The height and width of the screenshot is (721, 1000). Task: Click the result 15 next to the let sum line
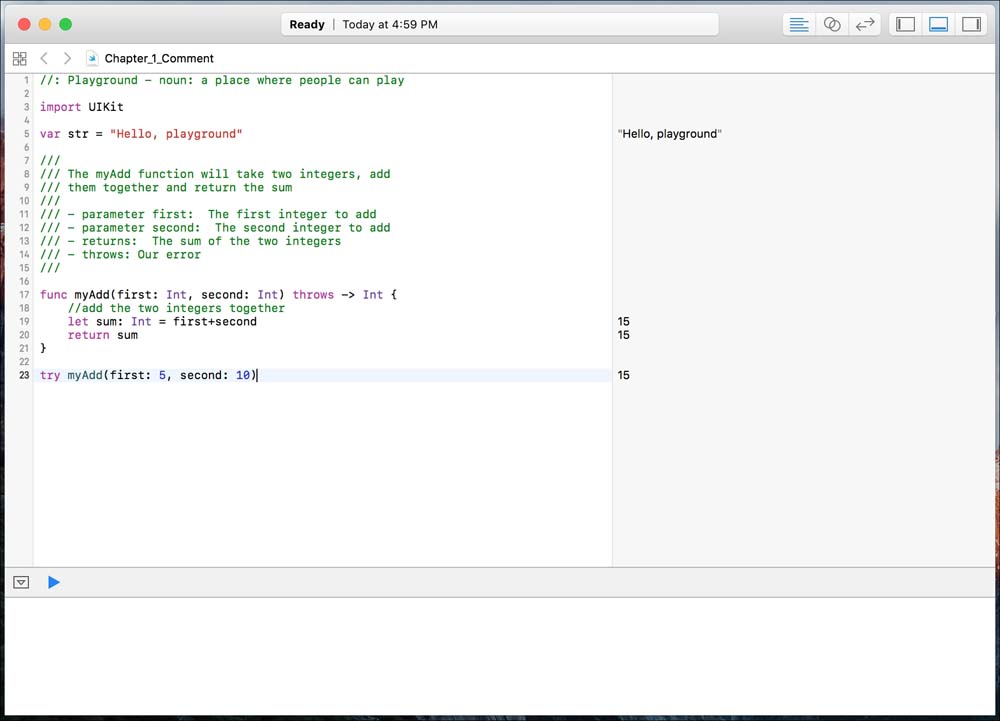point(624,322)
